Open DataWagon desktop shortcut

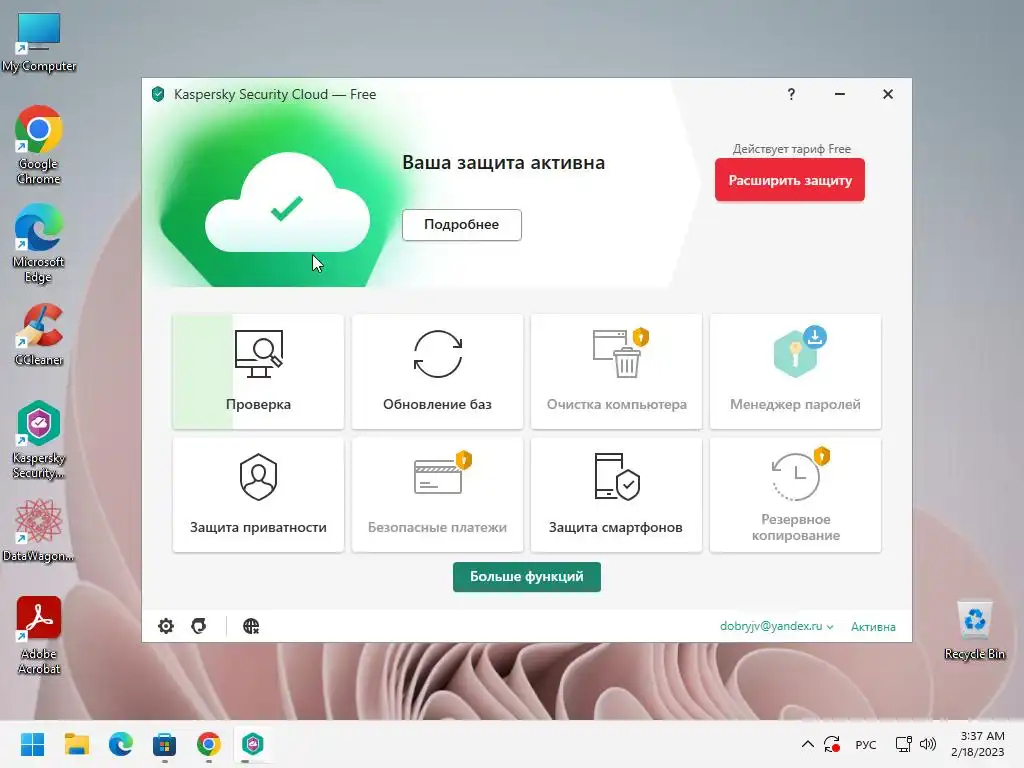(39, 530)
